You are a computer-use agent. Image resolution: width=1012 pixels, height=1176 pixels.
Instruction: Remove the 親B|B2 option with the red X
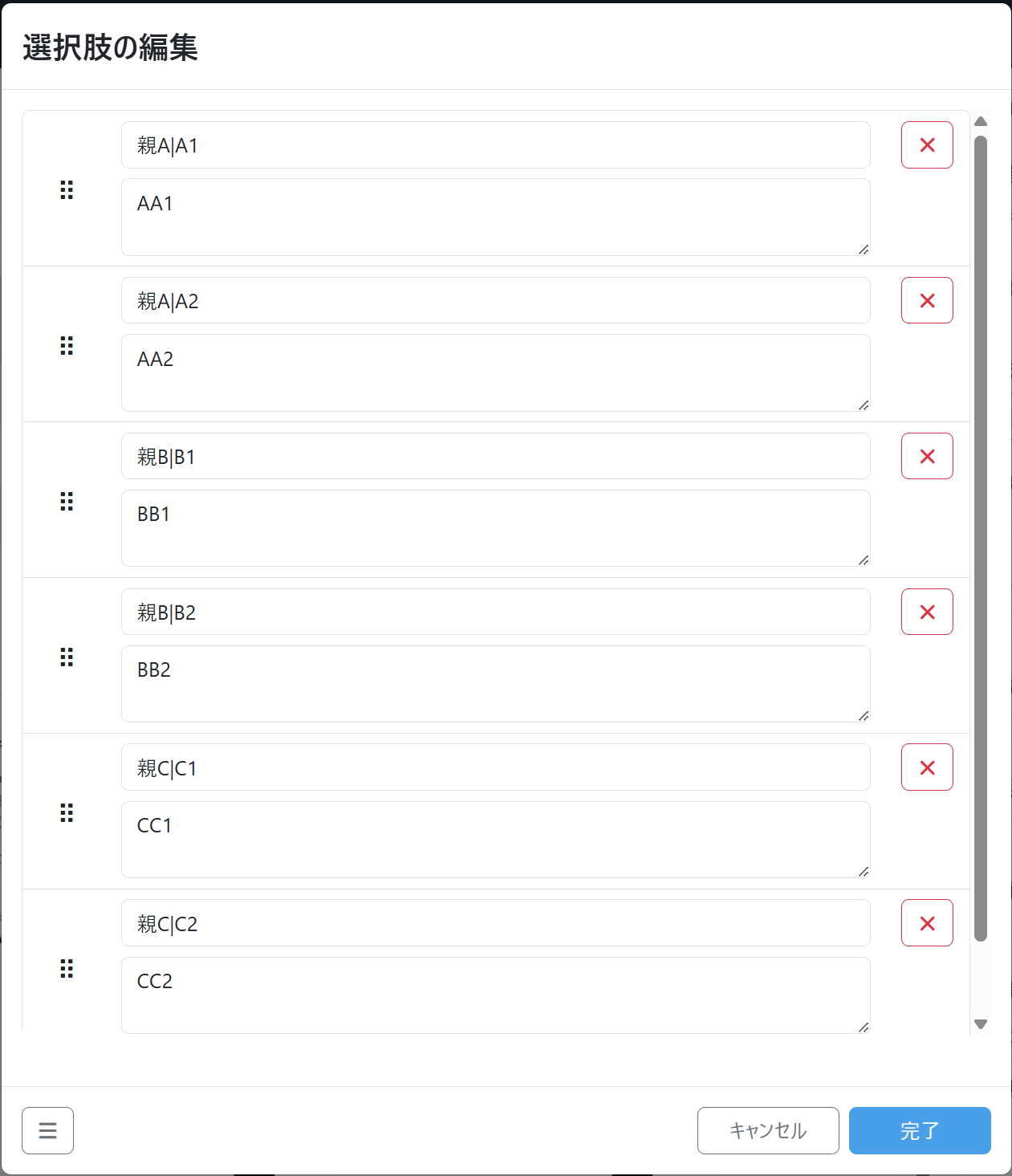click(x=927, y=612)
